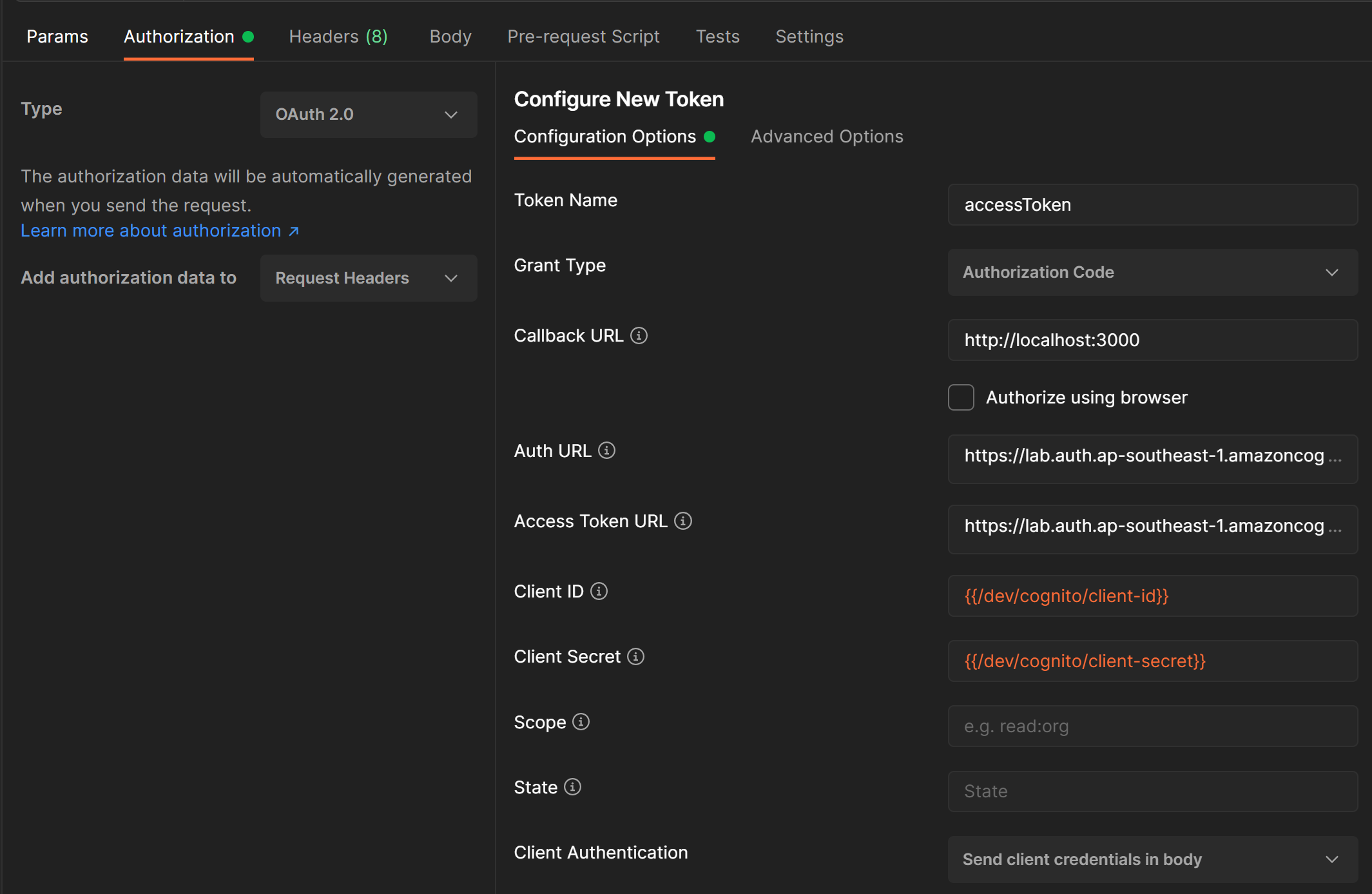Open the Authorization Code grant type dropdown
The height and width of the screenshot is (894, 1372).
pyautogui.click(x=1153, y=273)
